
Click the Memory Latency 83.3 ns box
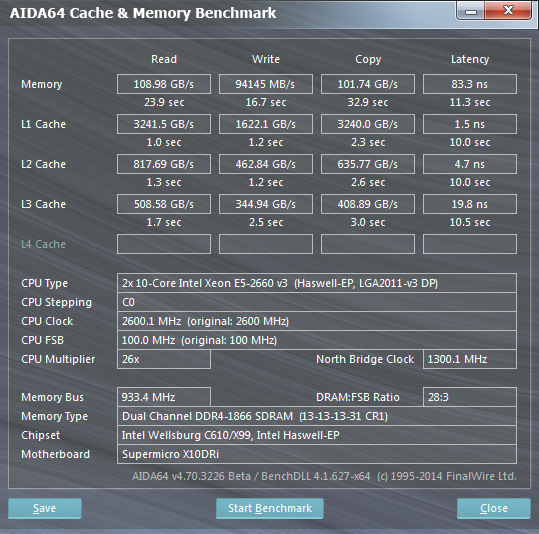pos(470,84)
